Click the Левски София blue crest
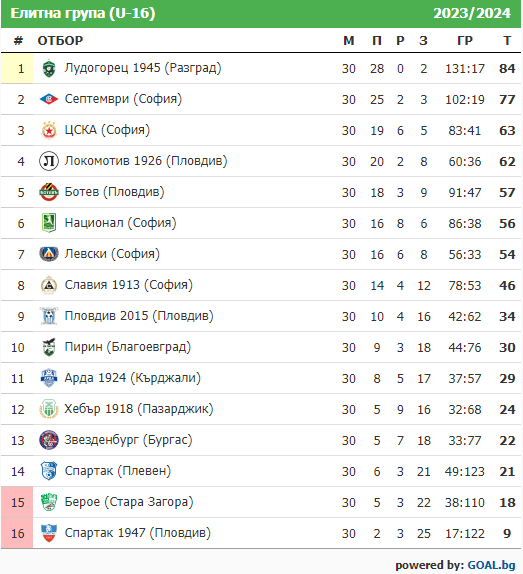The height and width of the screenshot is (574, 523). (49, 254)
